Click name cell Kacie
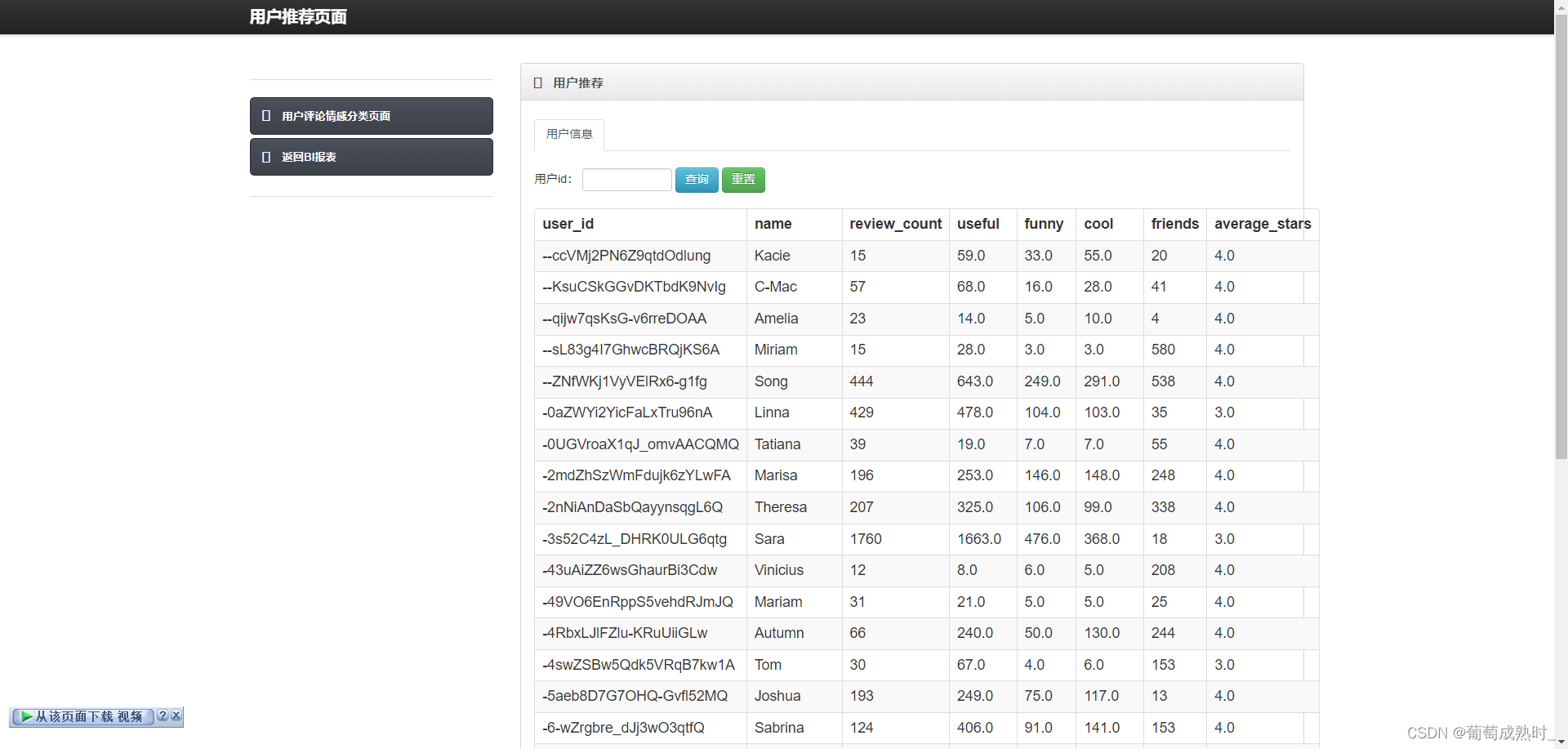Viewport: 1568px width, 749px height. coord(772,256)
